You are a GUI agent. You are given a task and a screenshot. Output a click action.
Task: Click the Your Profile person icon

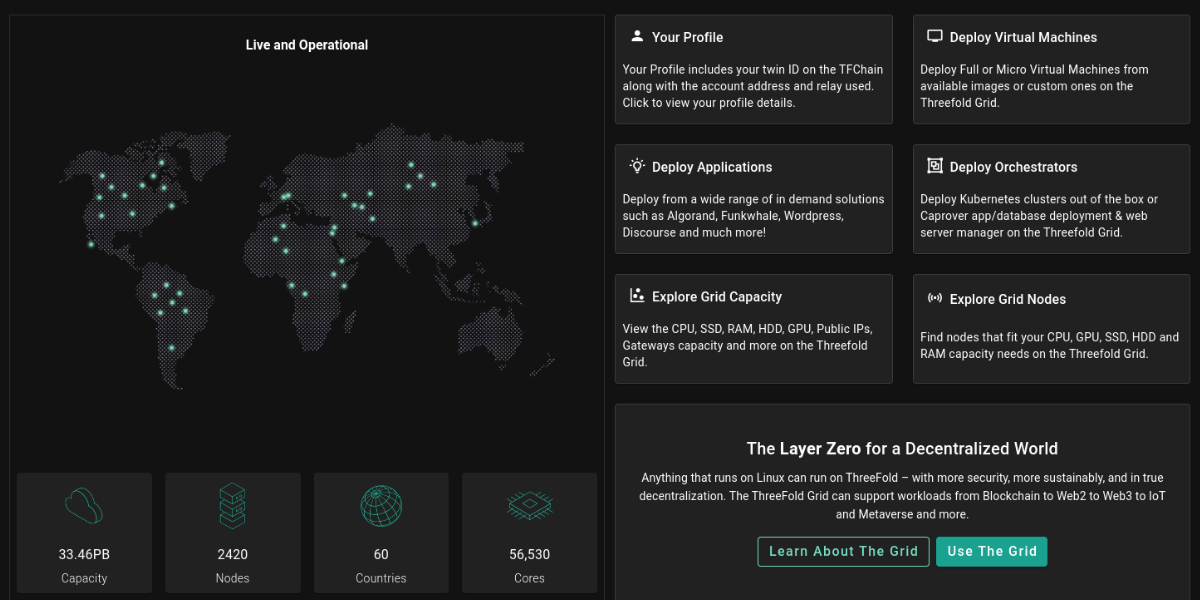637,36
